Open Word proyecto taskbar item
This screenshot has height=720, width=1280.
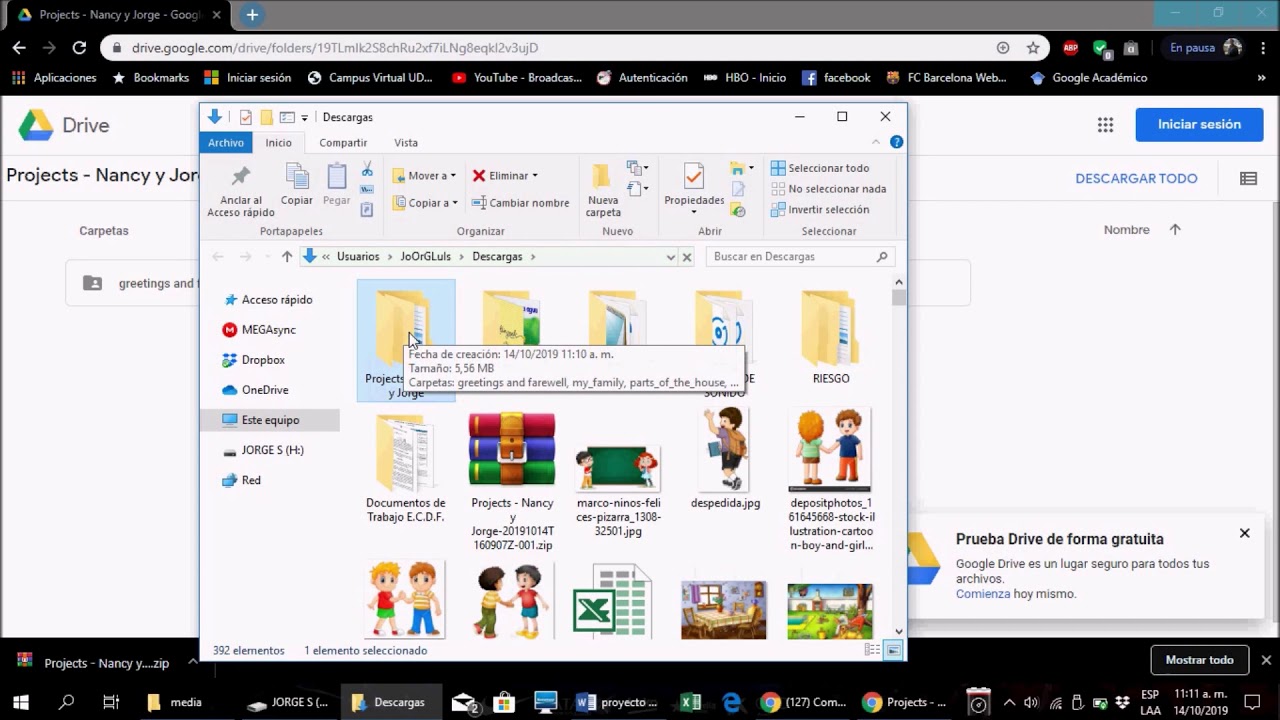tap(618, 702)
